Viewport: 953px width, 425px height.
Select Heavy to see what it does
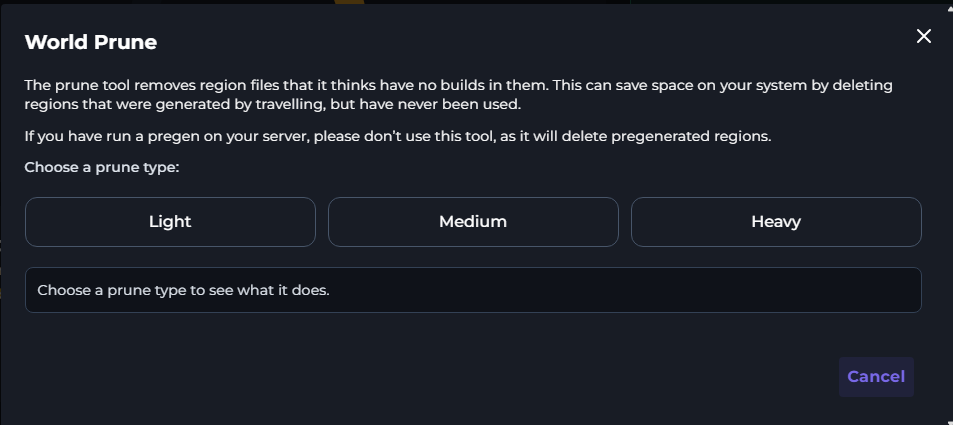[x=776, y=222]
